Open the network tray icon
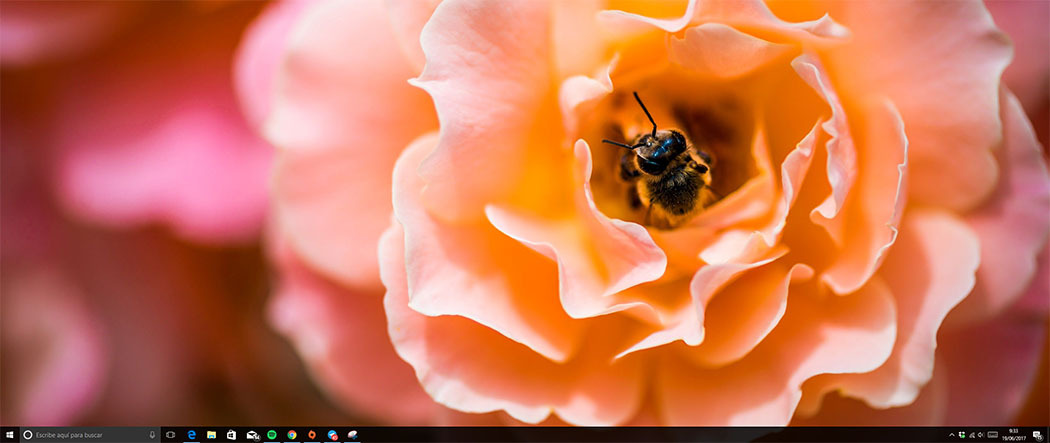The image size is (1050, 443). pyautogui.click(x=972, y=435)
